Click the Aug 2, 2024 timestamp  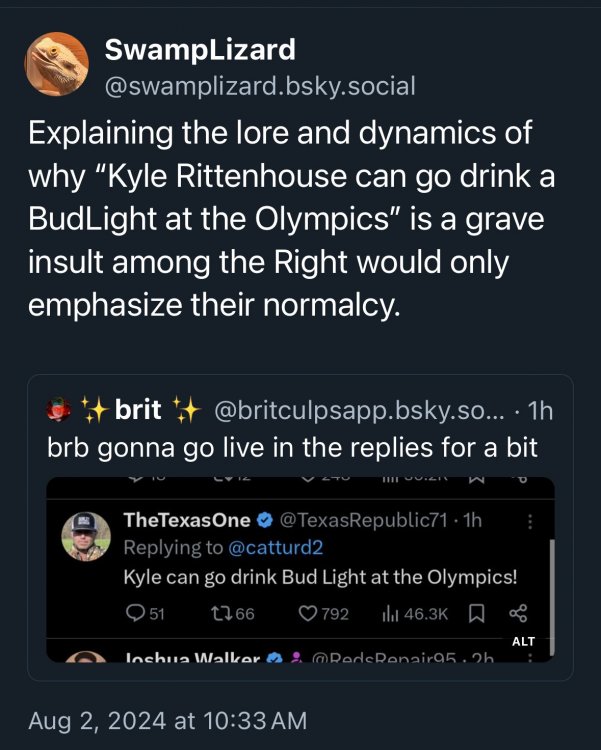click(167, 720)
